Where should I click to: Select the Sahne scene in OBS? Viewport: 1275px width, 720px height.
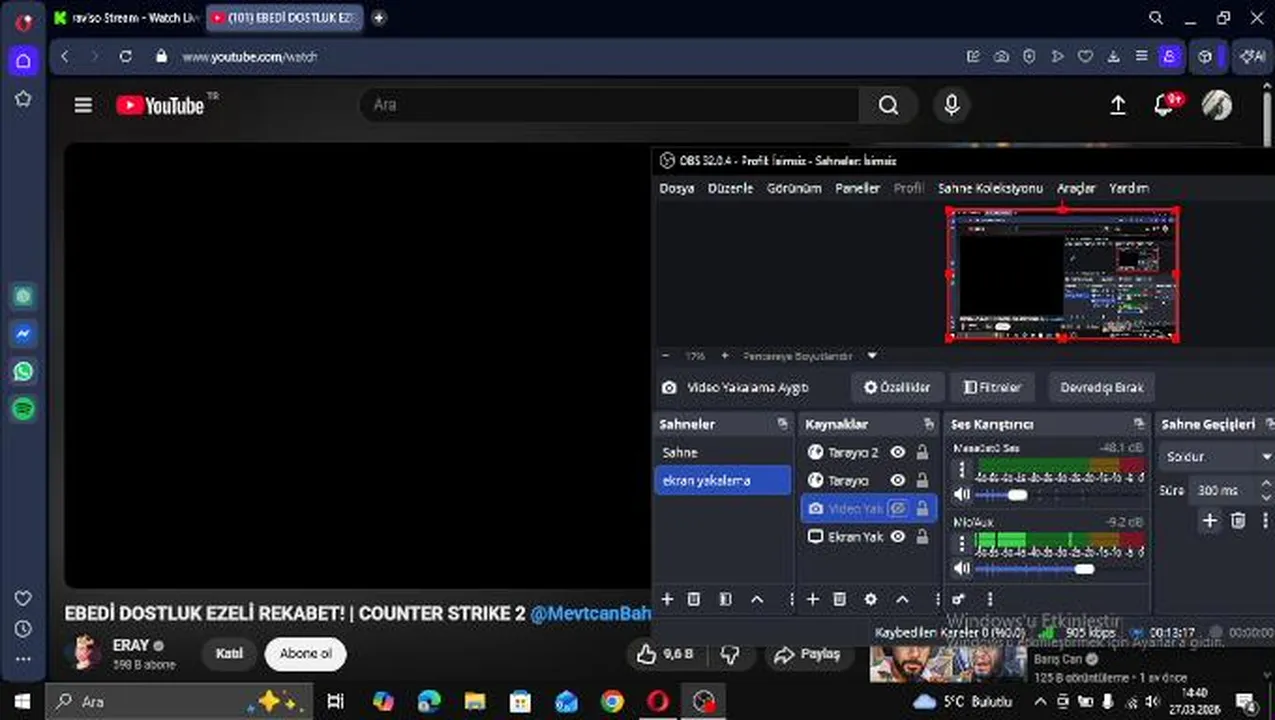(x=724, y=453)
